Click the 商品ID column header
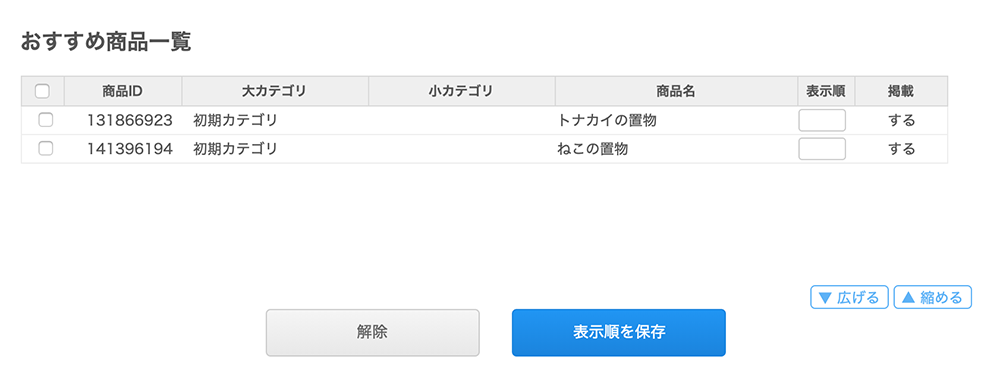Screen dimensions: 1000x378 coord(122,91)
